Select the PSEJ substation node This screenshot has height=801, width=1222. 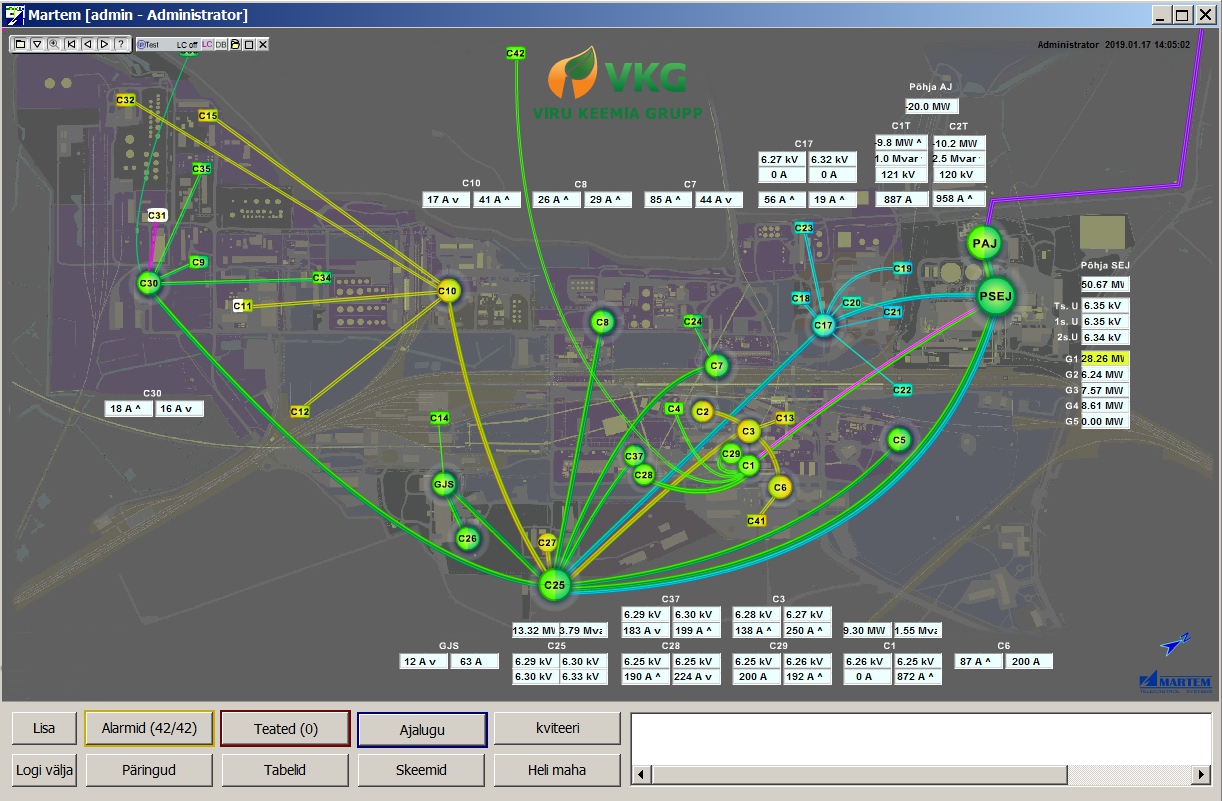[995, 296]
